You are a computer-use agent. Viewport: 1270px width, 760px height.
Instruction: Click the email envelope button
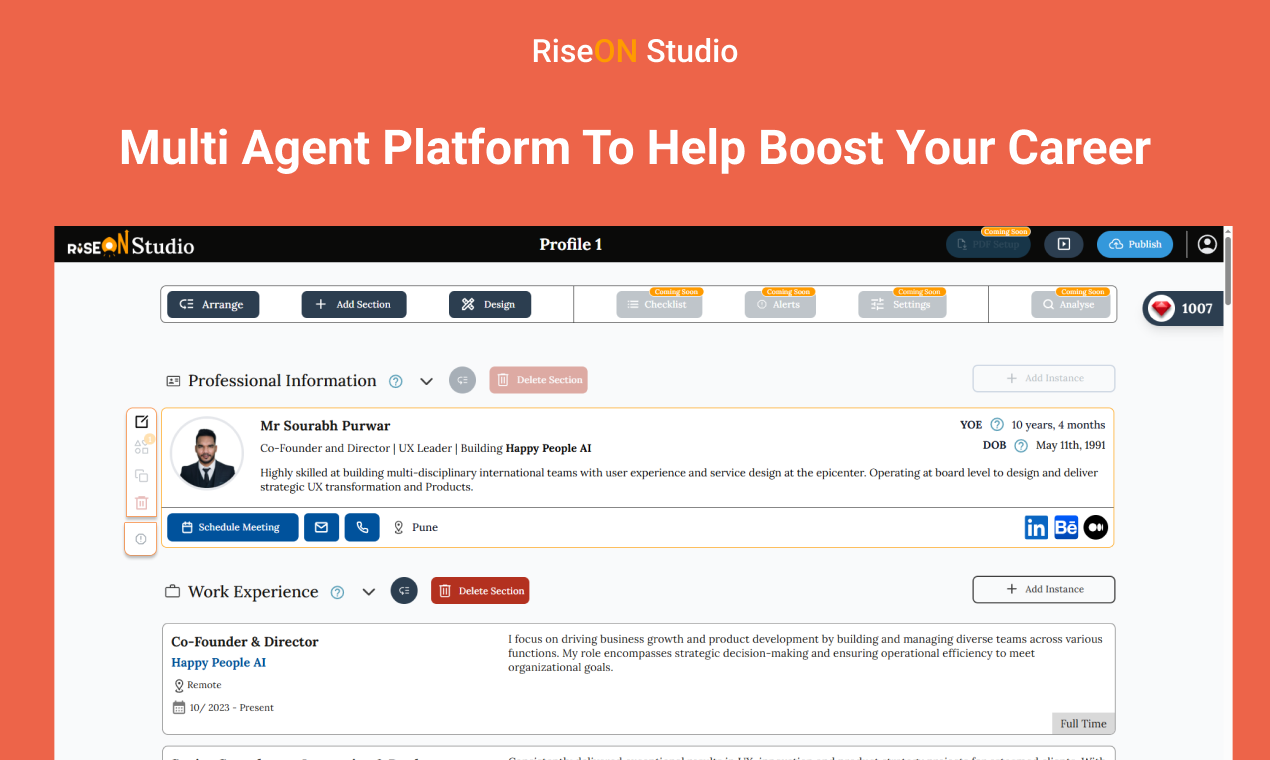321,527
